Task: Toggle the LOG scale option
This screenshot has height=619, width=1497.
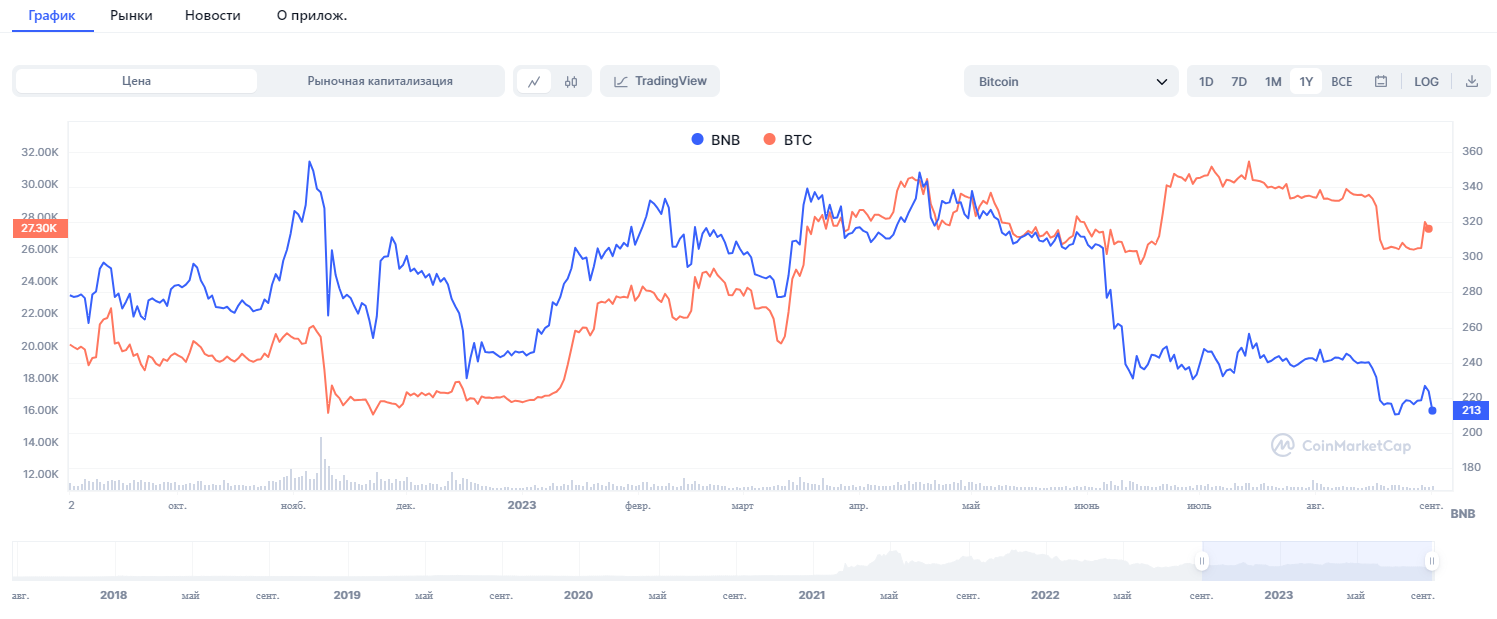Action: [x=1426, y=81]
